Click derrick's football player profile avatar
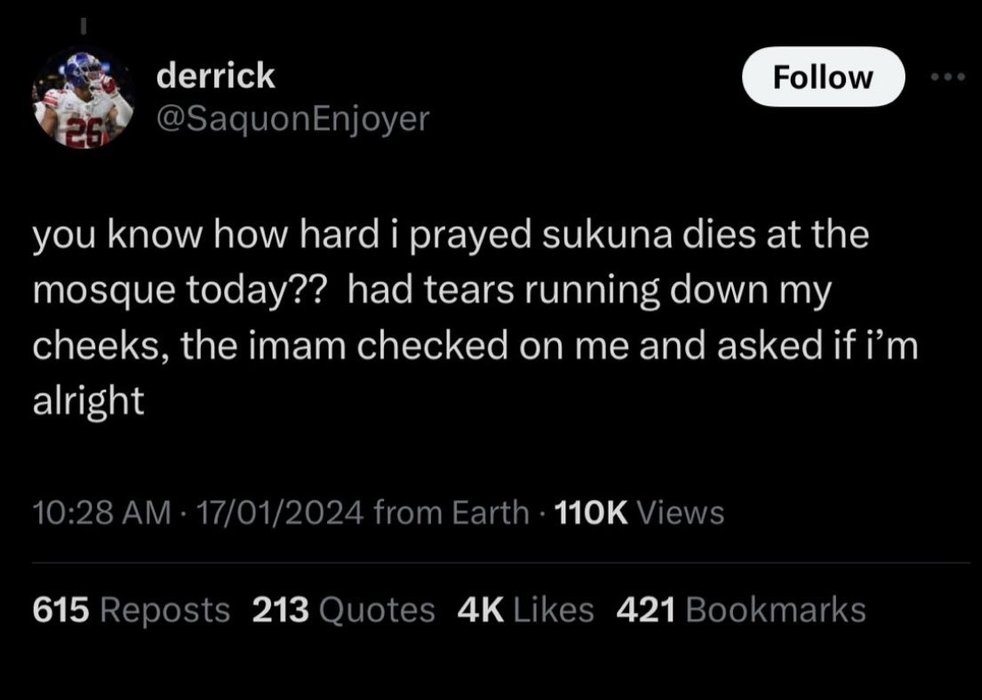This screenshot has height=700, width=982. 84,101
